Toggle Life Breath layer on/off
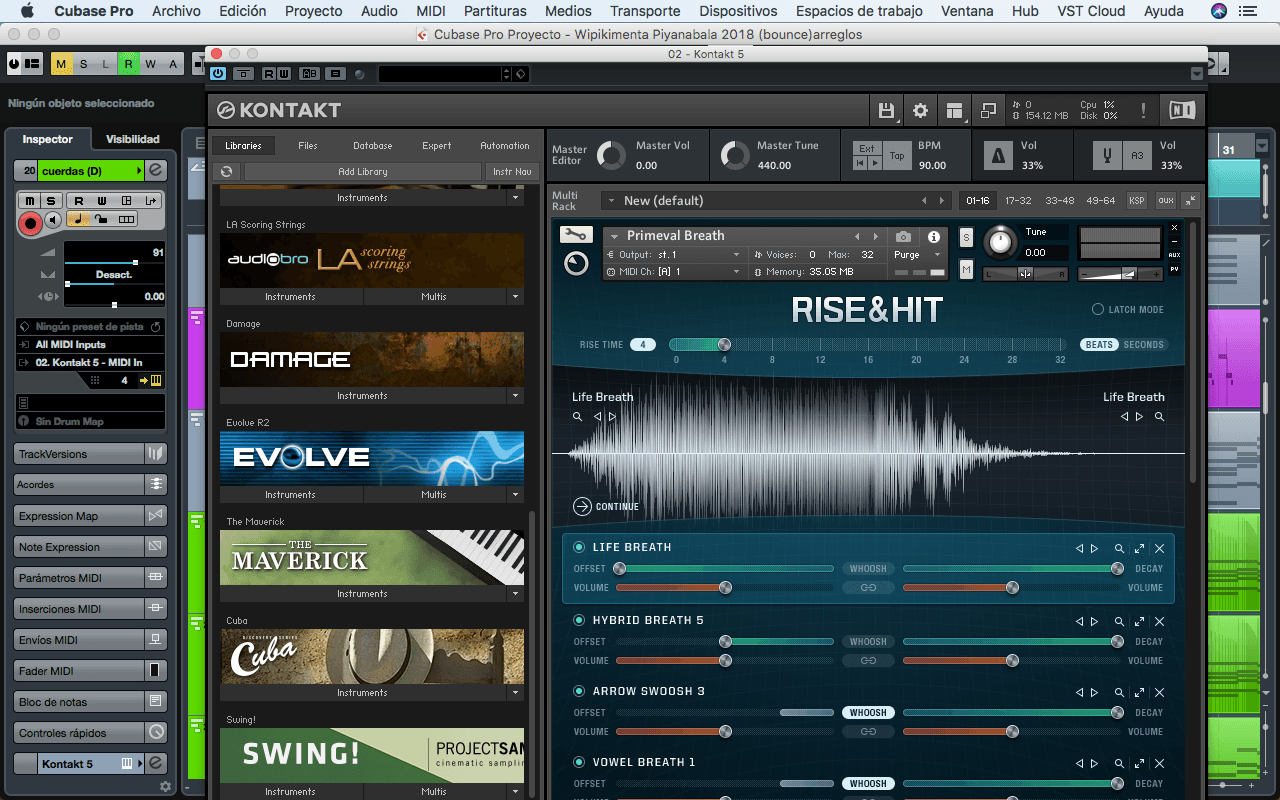 click(579, 547)
